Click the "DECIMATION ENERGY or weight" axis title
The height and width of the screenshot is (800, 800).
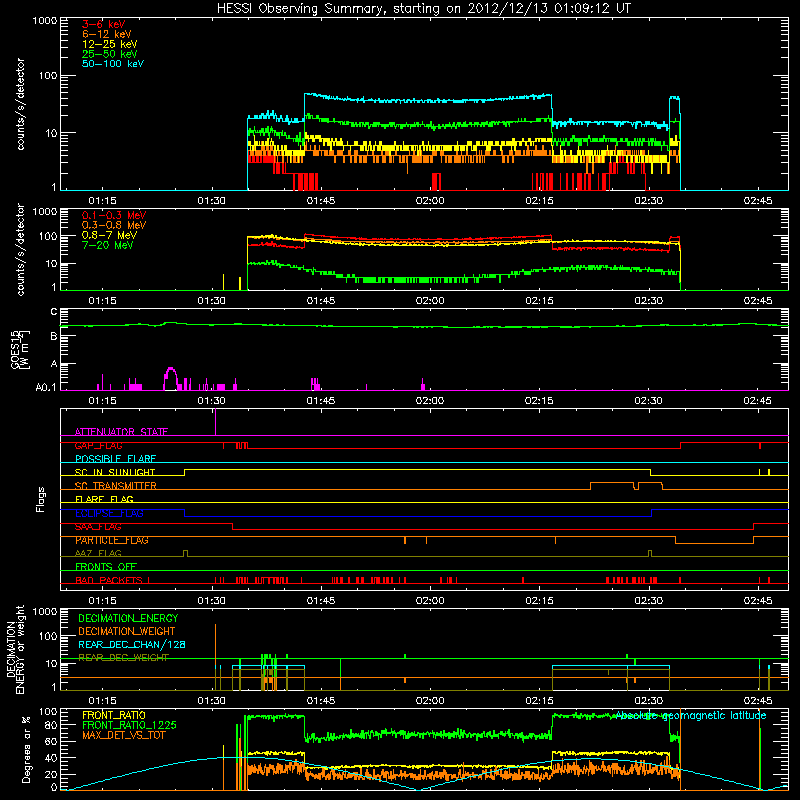15,649
